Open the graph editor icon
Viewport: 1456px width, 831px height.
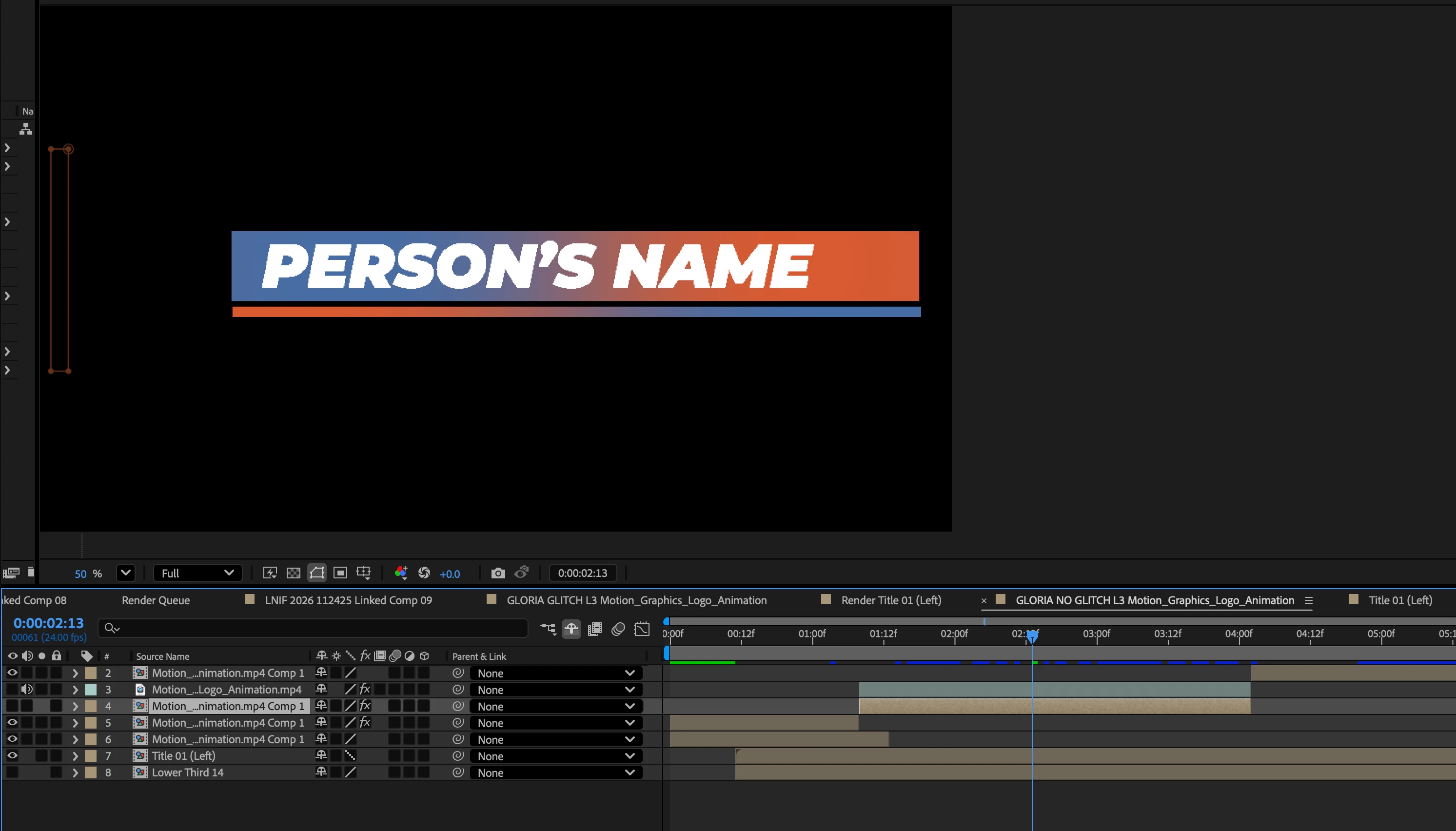642,629
